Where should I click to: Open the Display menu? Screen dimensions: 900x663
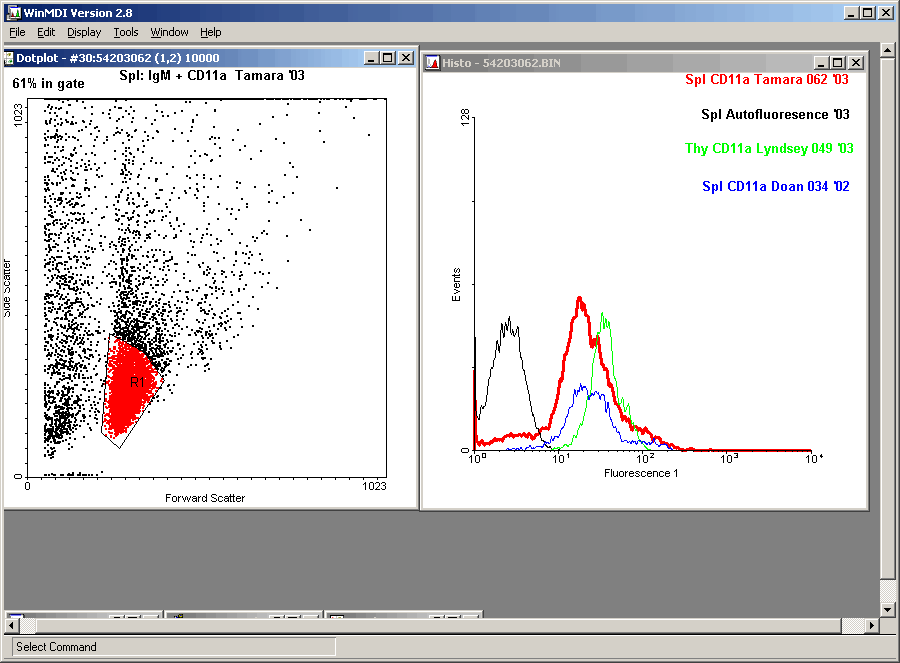84,32
